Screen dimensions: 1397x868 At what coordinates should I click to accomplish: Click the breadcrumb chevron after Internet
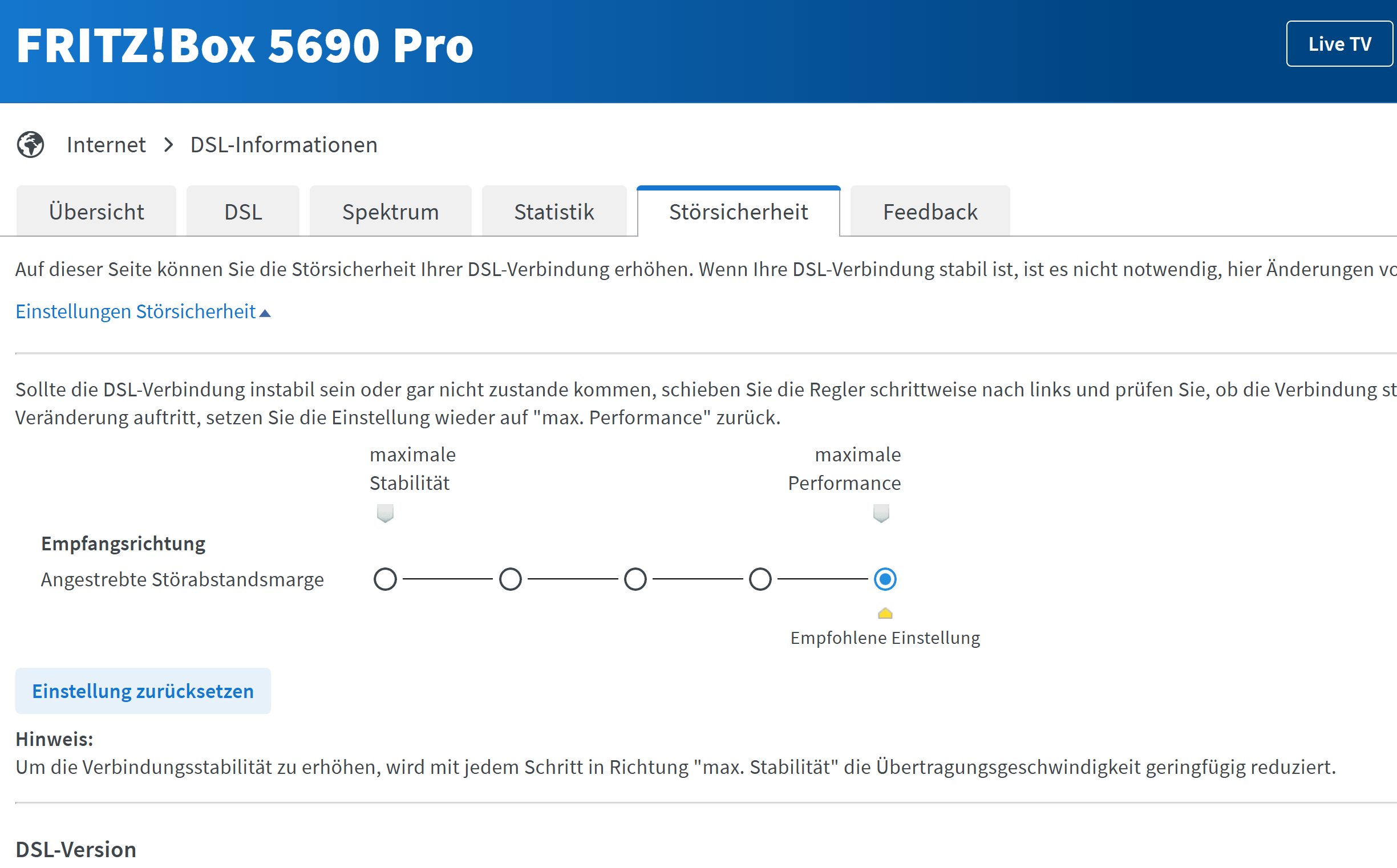(168, 145)
